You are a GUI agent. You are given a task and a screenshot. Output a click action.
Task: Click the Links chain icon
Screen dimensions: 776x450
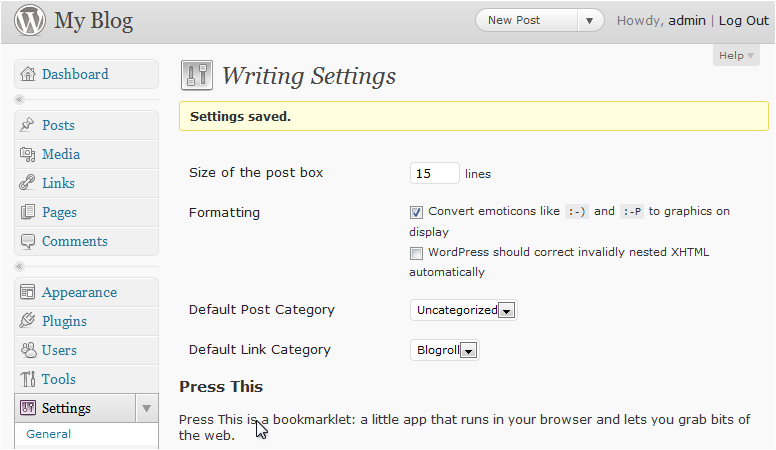click(x=27, y=183)
